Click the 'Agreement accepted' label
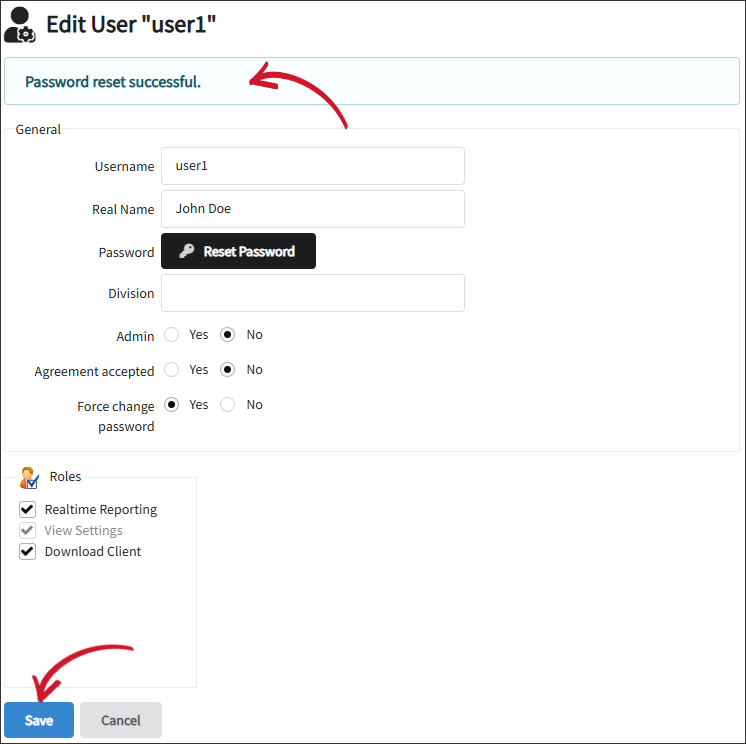The image size is (746, 744). [x=94, y=372]
